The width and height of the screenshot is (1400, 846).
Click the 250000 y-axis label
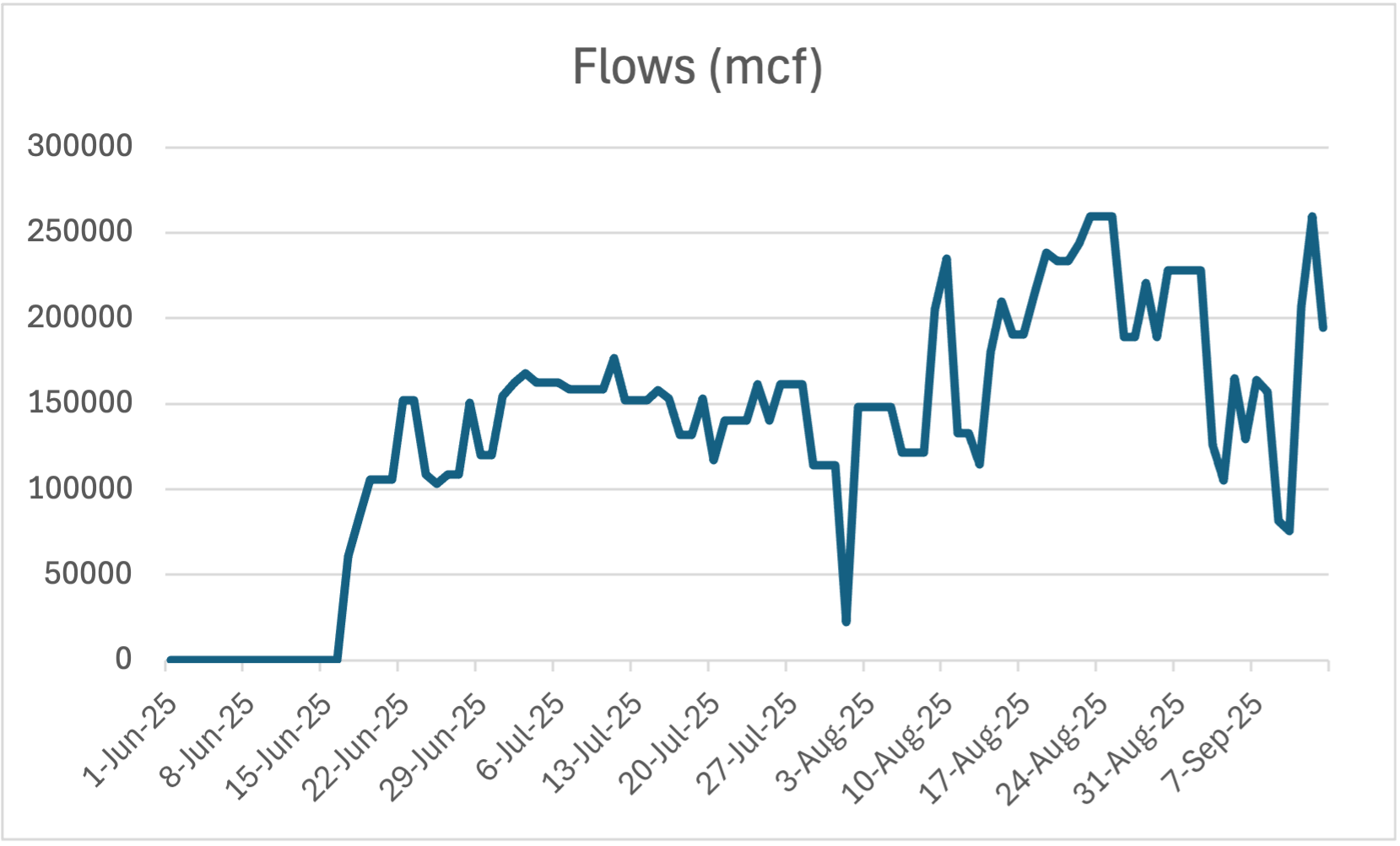(80, 231)
